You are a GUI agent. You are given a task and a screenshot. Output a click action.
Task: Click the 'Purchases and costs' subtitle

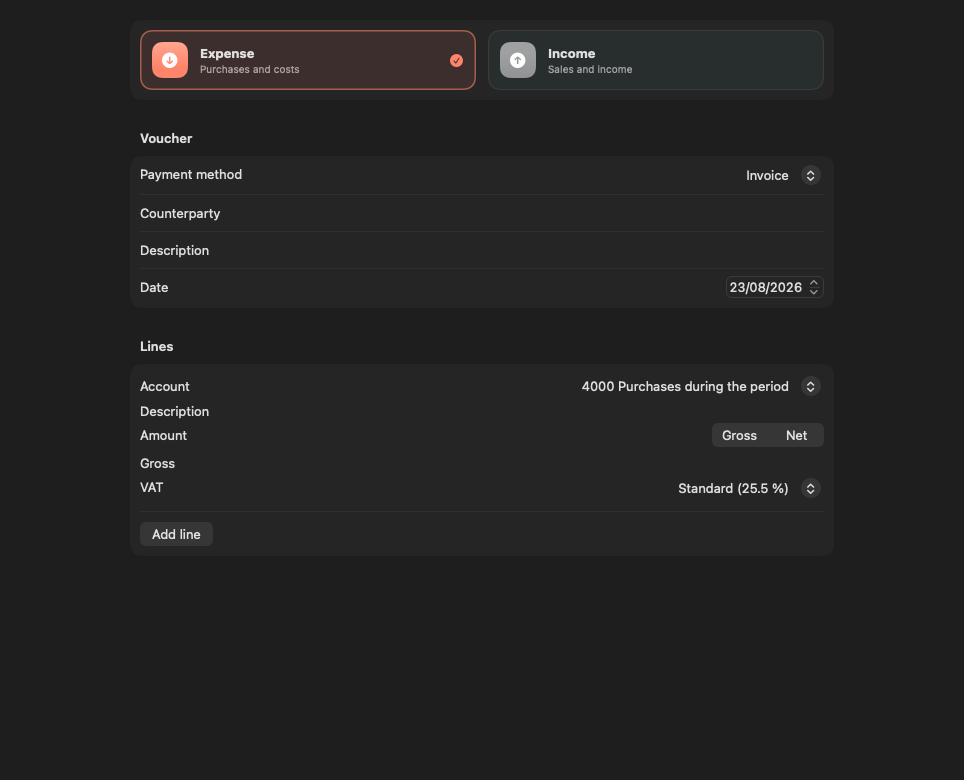point(250,69)
